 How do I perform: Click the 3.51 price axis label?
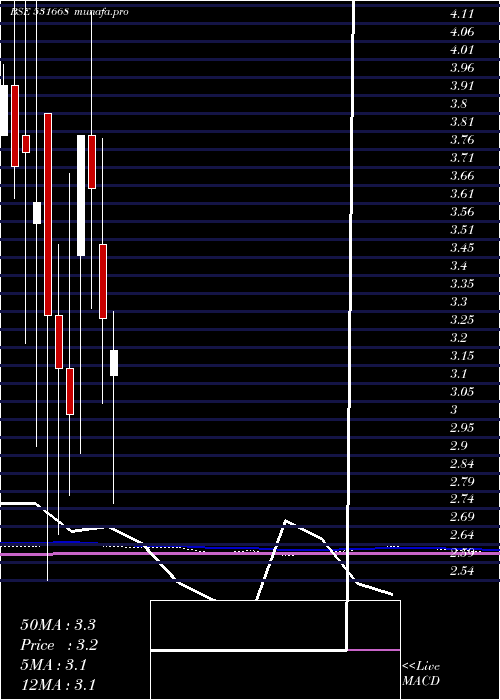pyautogui.click(x=462, y=230)
